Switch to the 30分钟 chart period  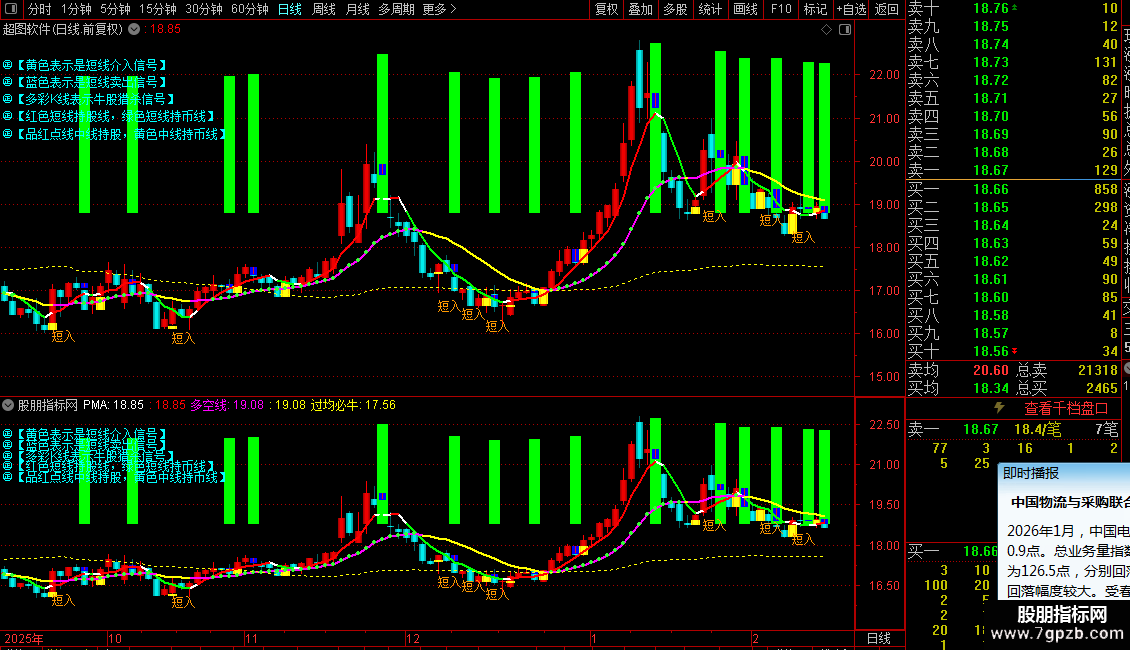tap(204, 9)
